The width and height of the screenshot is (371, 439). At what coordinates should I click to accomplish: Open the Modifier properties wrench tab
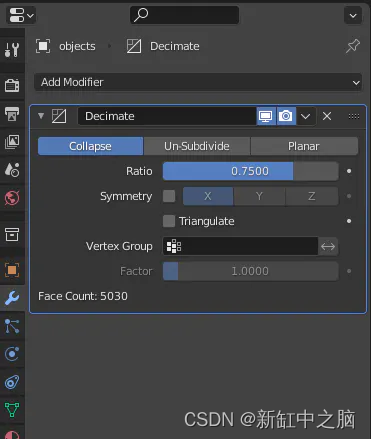point(12,298)
